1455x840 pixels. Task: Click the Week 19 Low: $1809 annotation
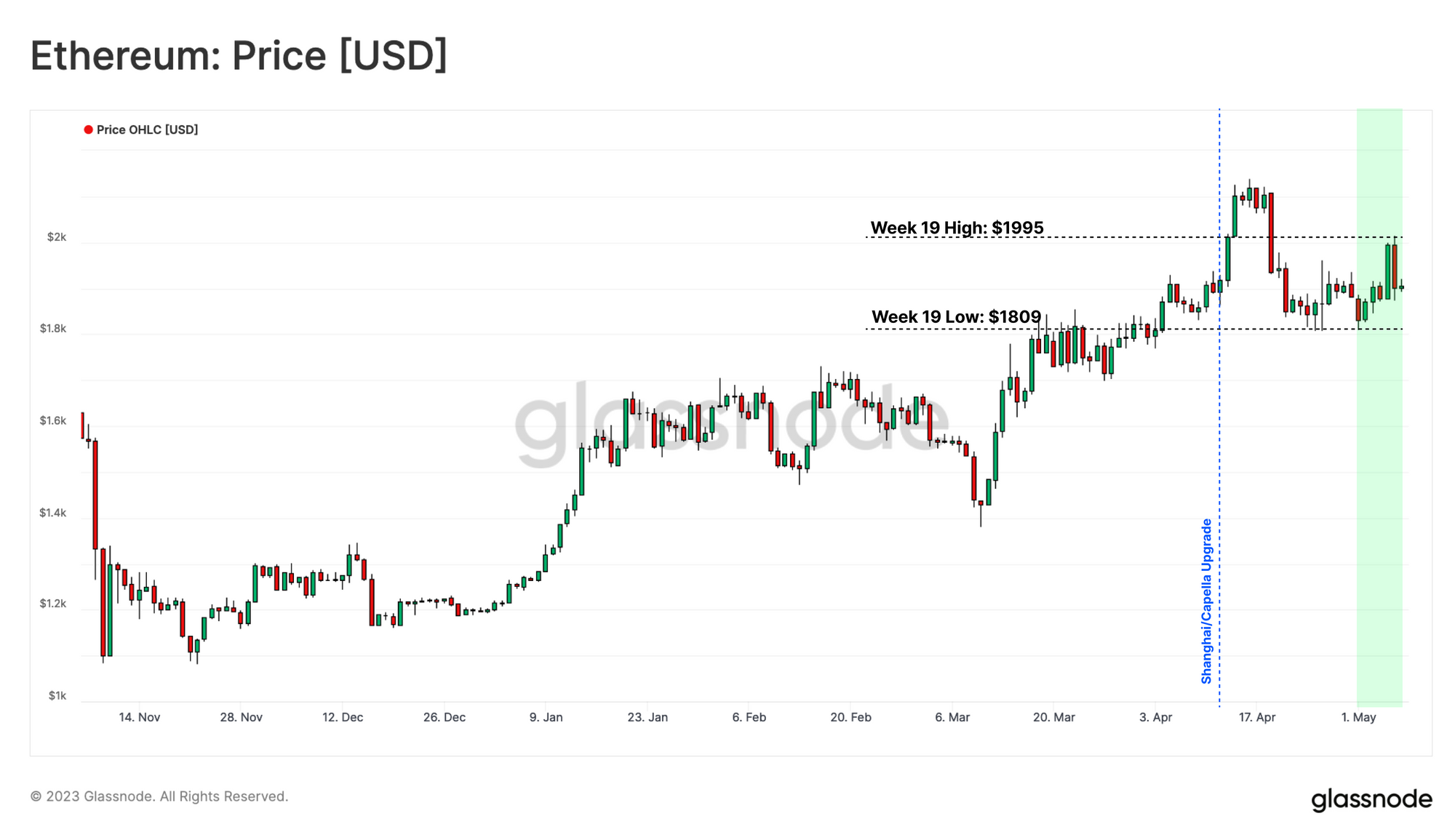[956, 317]
